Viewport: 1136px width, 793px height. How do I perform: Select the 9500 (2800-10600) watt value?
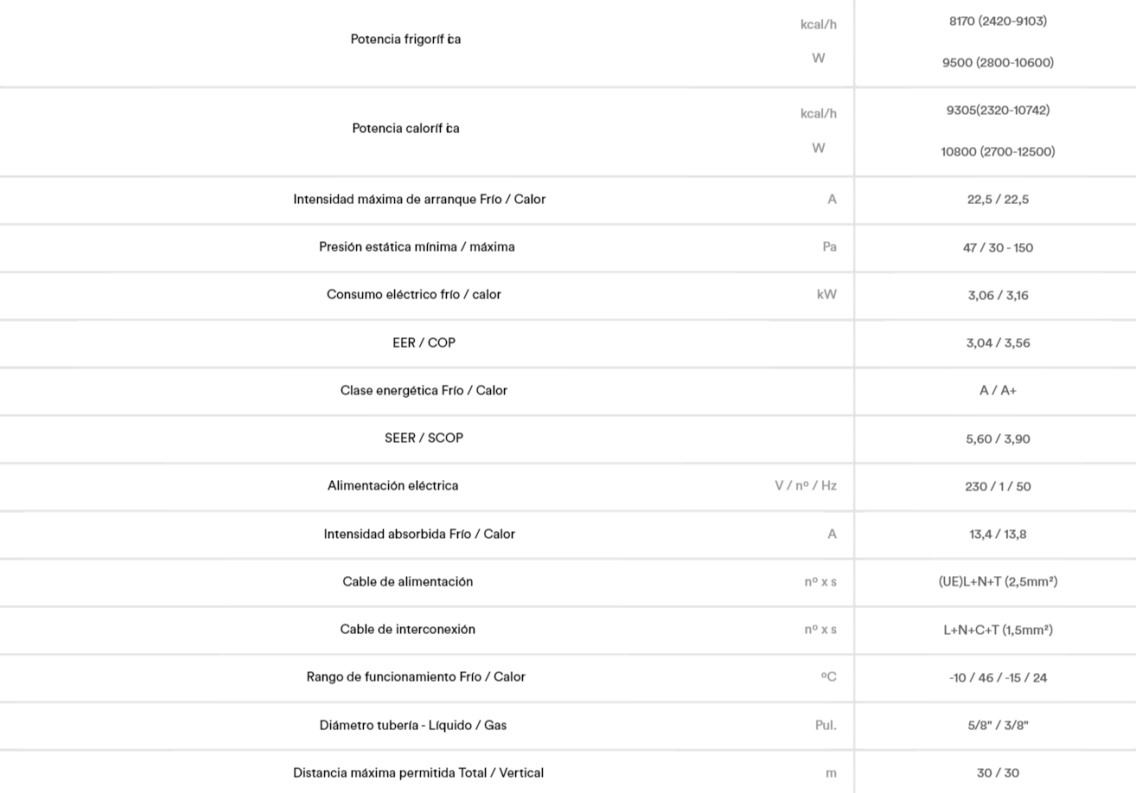click(x=997, y=62)
